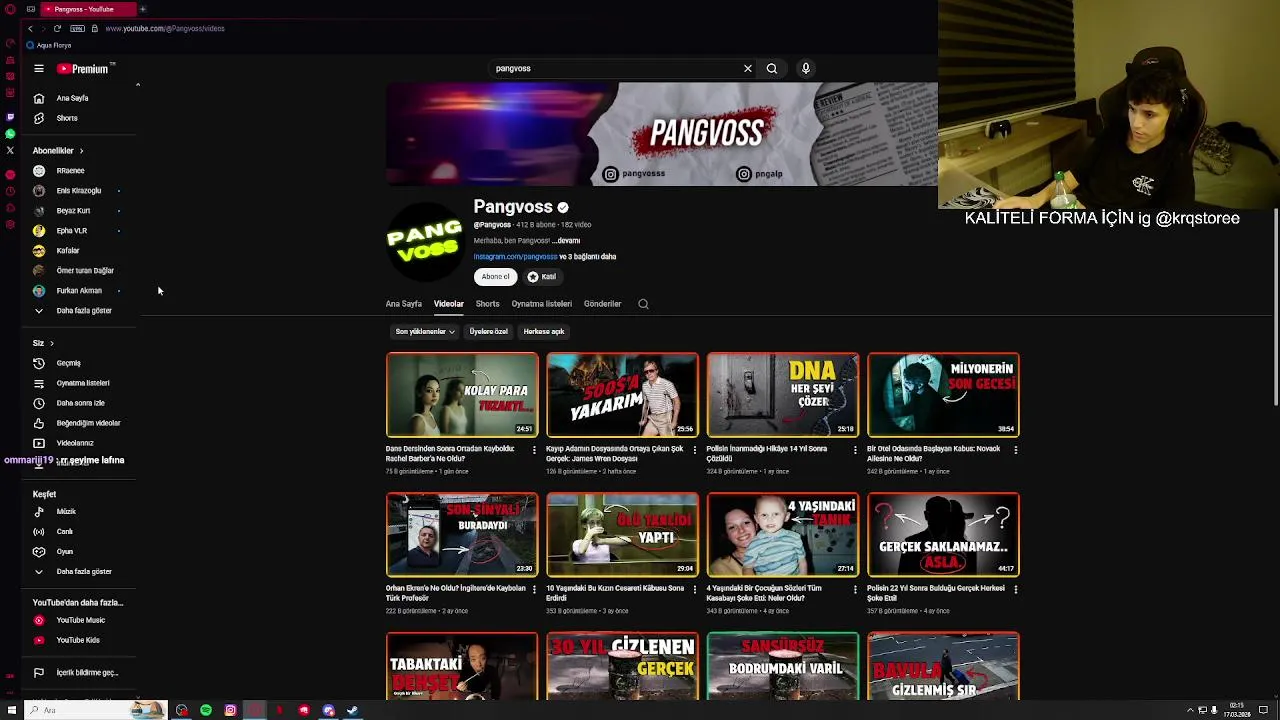Open X (Twitter) in Opera sidebar
The image size is (1280, 720).
click(10, 150)
